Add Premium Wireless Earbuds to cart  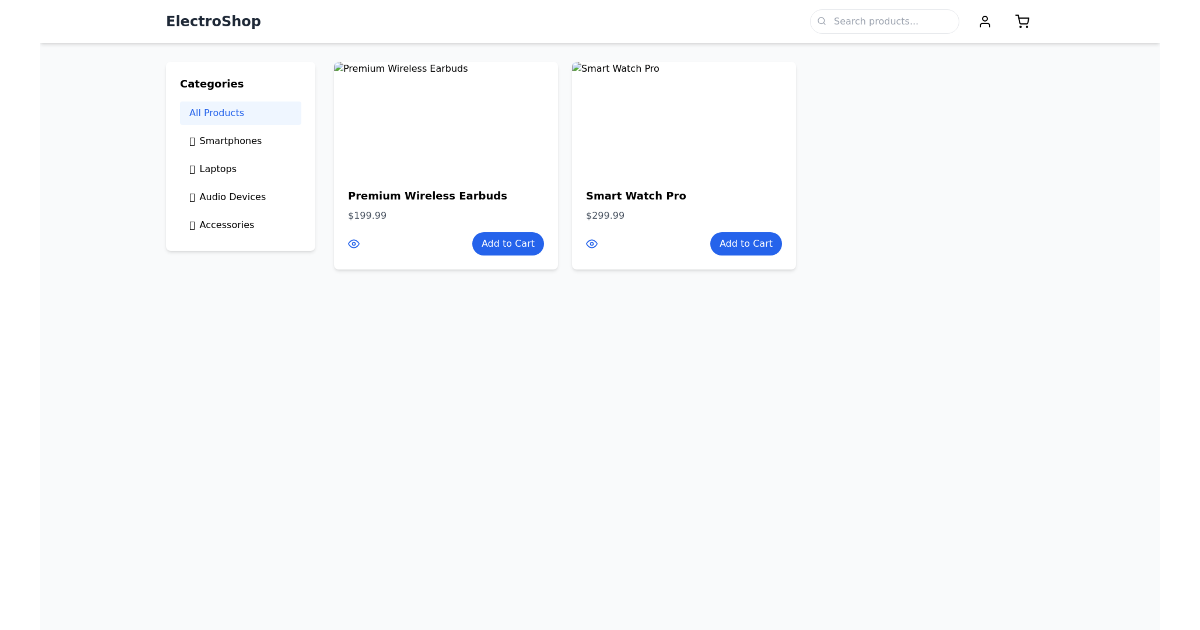[508, 243]
